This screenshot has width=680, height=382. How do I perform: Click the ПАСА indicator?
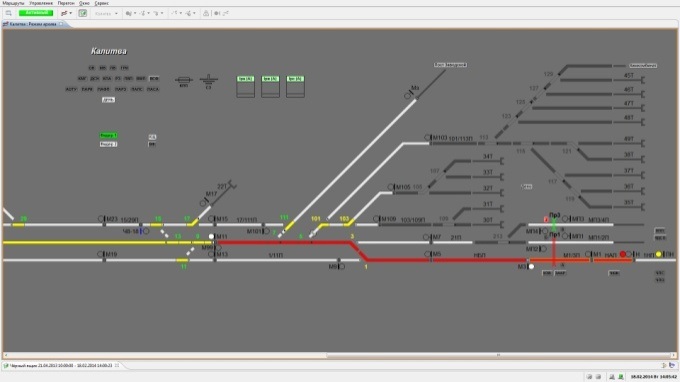tap(153, 89)
